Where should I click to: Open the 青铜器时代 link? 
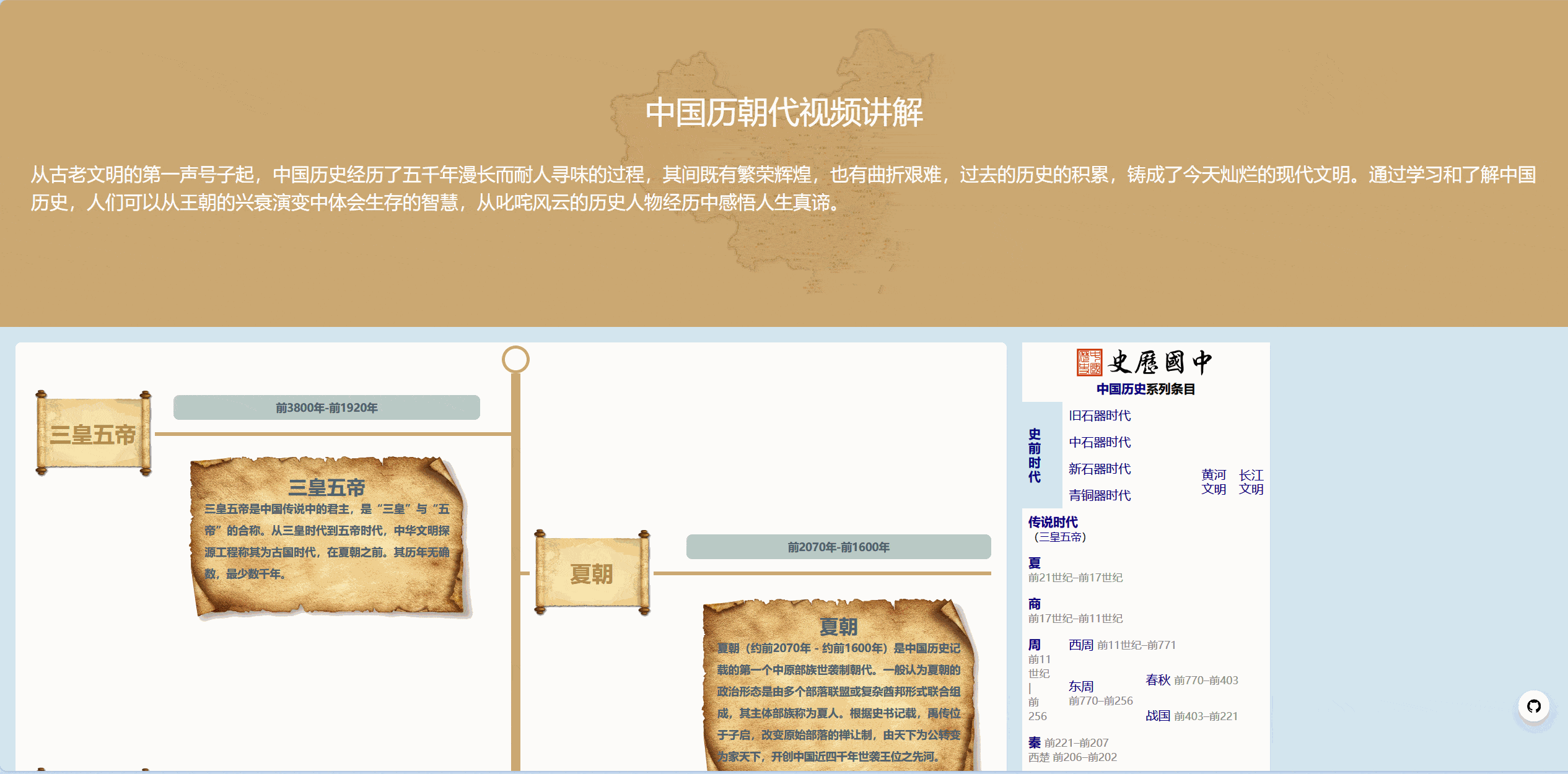tap(1100, 495)
